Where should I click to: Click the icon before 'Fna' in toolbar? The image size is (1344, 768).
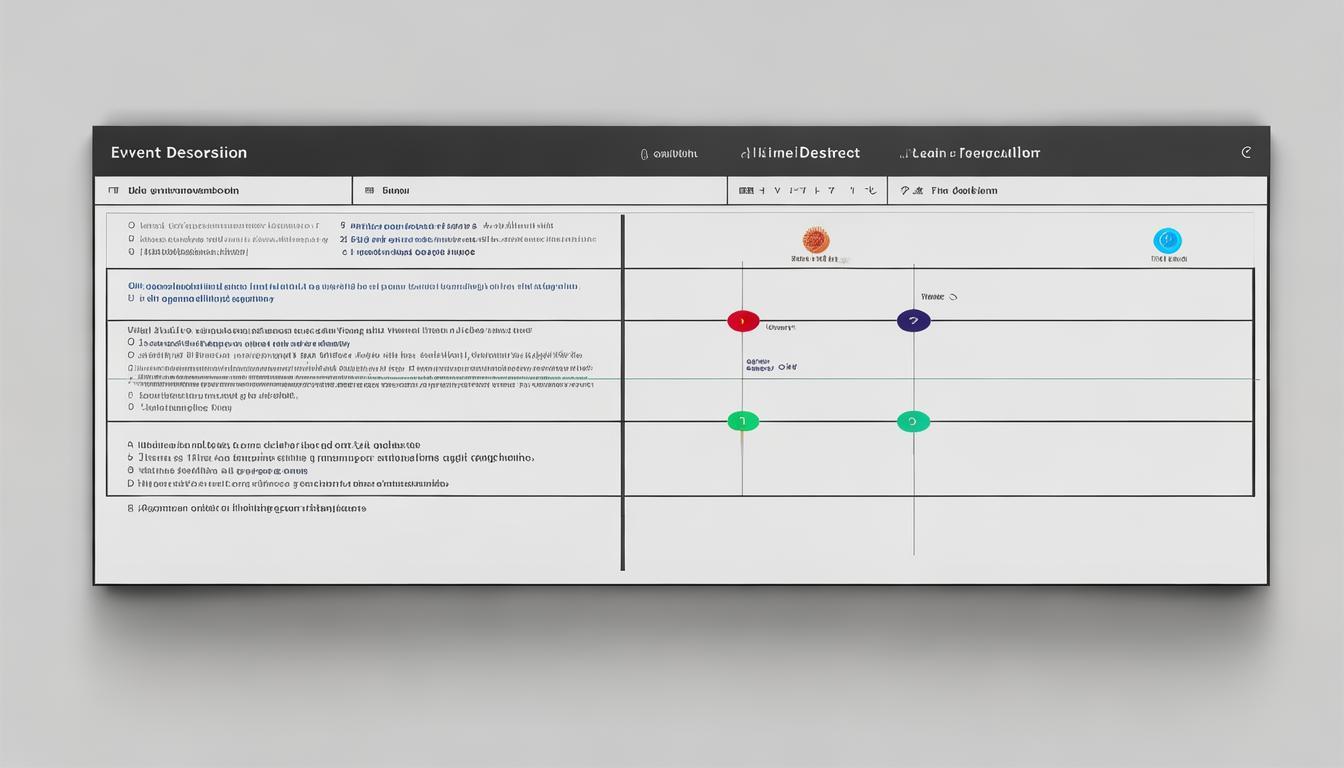point(906,190)
